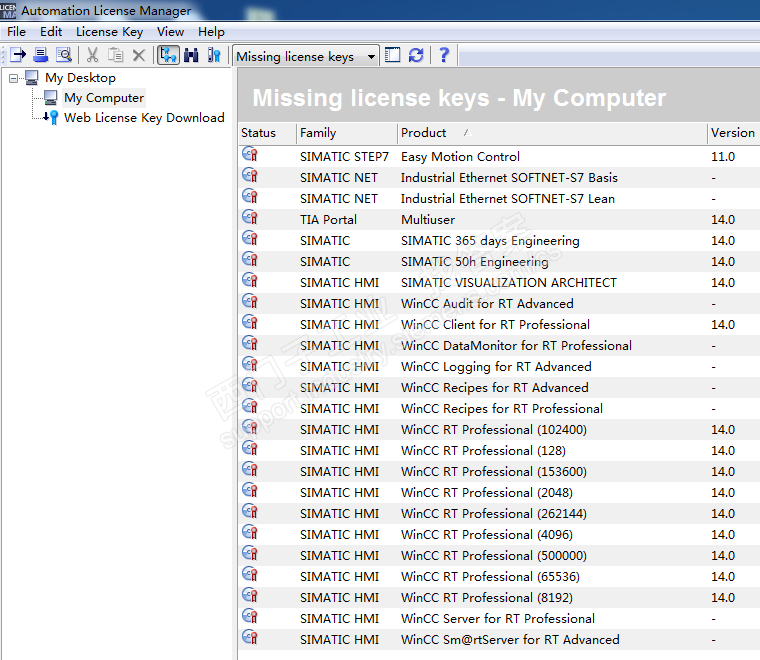This screenshot has width=760, height=660.
Task: Click the My Computer icon in the tree
Action: pyautogui.click(x=50, y=97)
